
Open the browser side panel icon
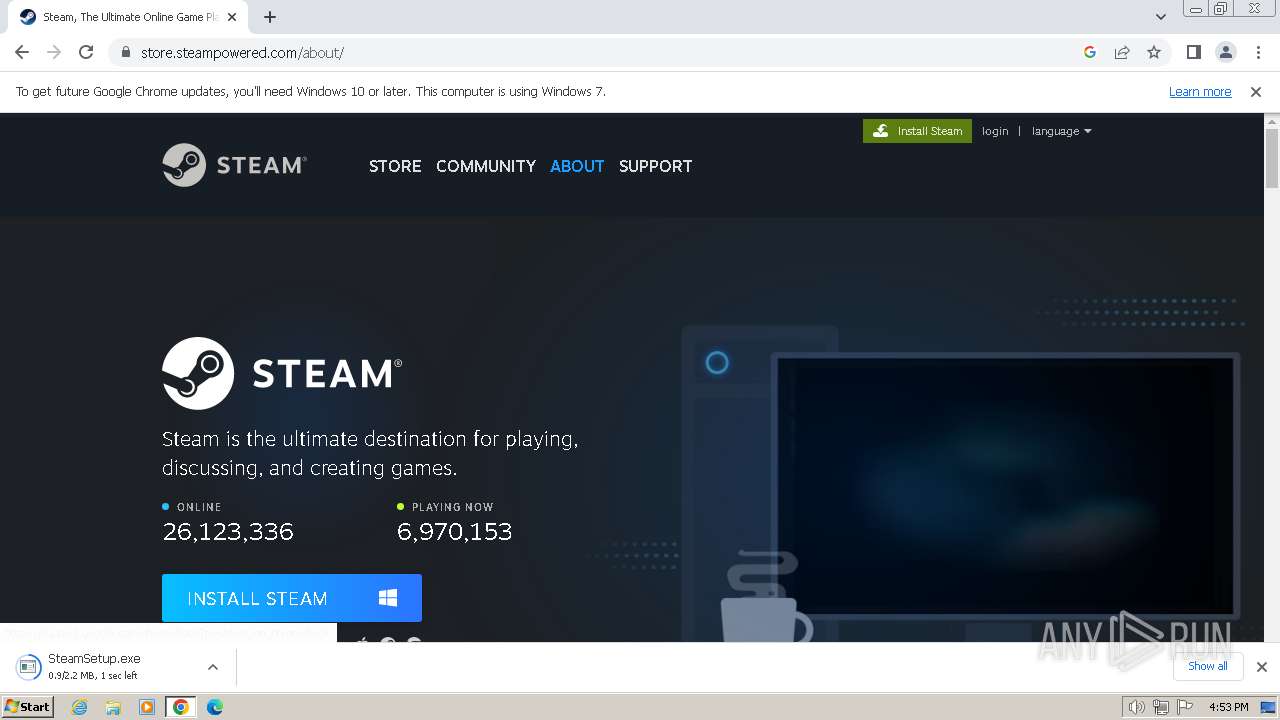click(x=1194, y=52)
